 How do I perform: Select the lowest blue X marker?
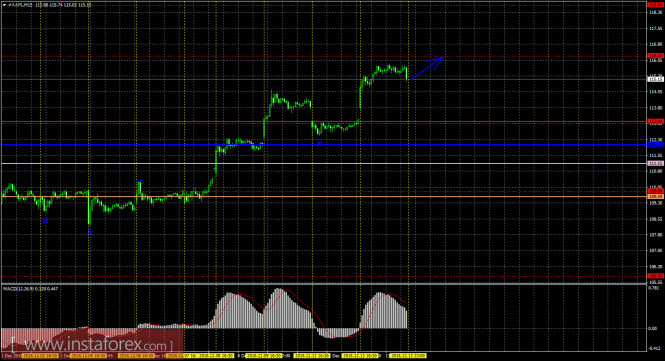pyautogui.click(x=90, y=233)
